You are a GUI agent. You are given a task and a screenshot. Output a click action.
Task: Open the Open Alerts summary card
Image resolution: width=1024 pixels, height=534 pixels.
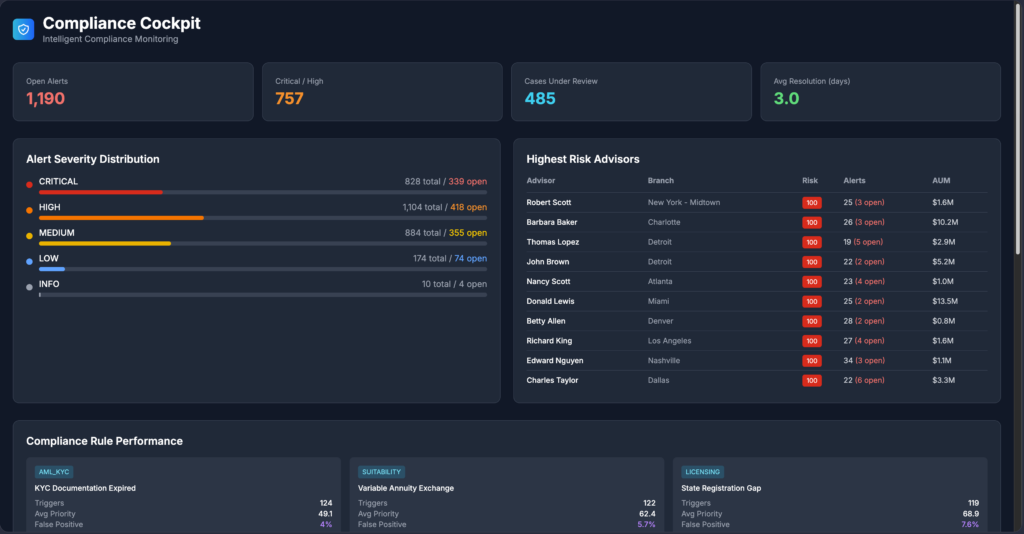(x=133, y=92)
